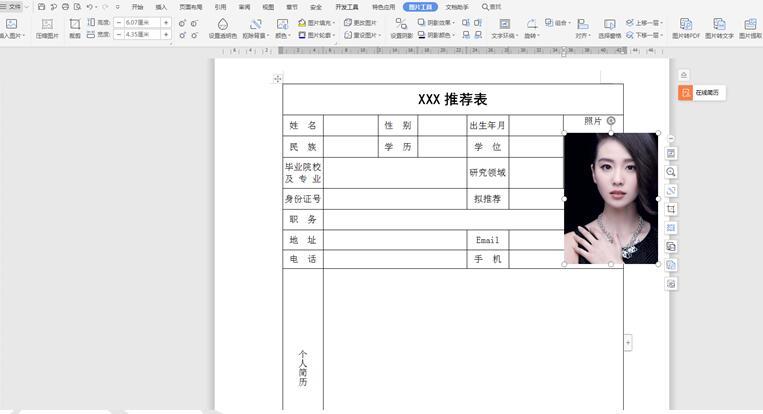763x414 pixels.
Task: Open the 插入 (Insert) tab
Action: [x=161, y=7]
